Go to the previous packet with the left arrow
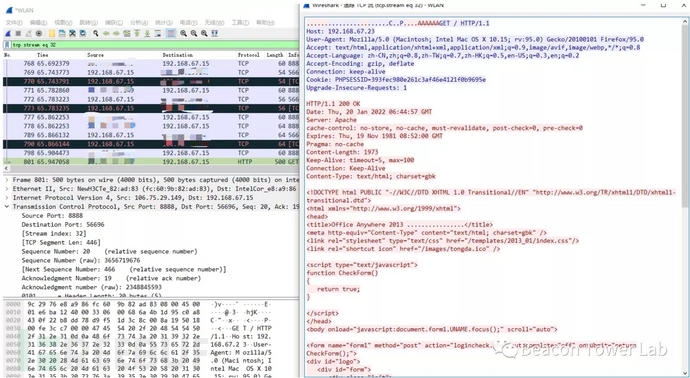Screen dimensions: 690x378 [x=106, y=33]
